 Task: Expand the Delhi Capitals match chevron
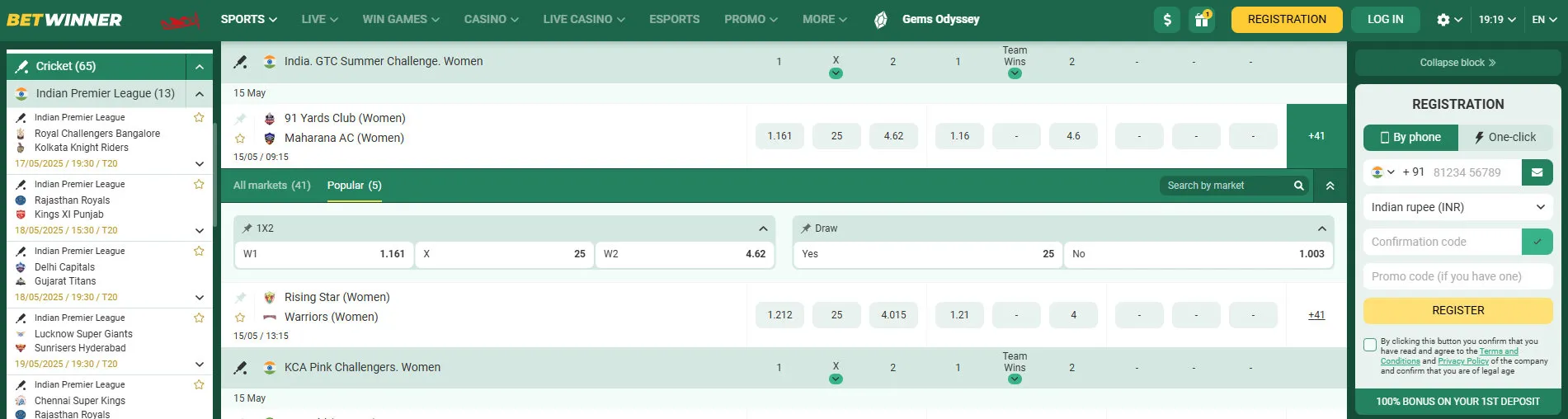199,297
